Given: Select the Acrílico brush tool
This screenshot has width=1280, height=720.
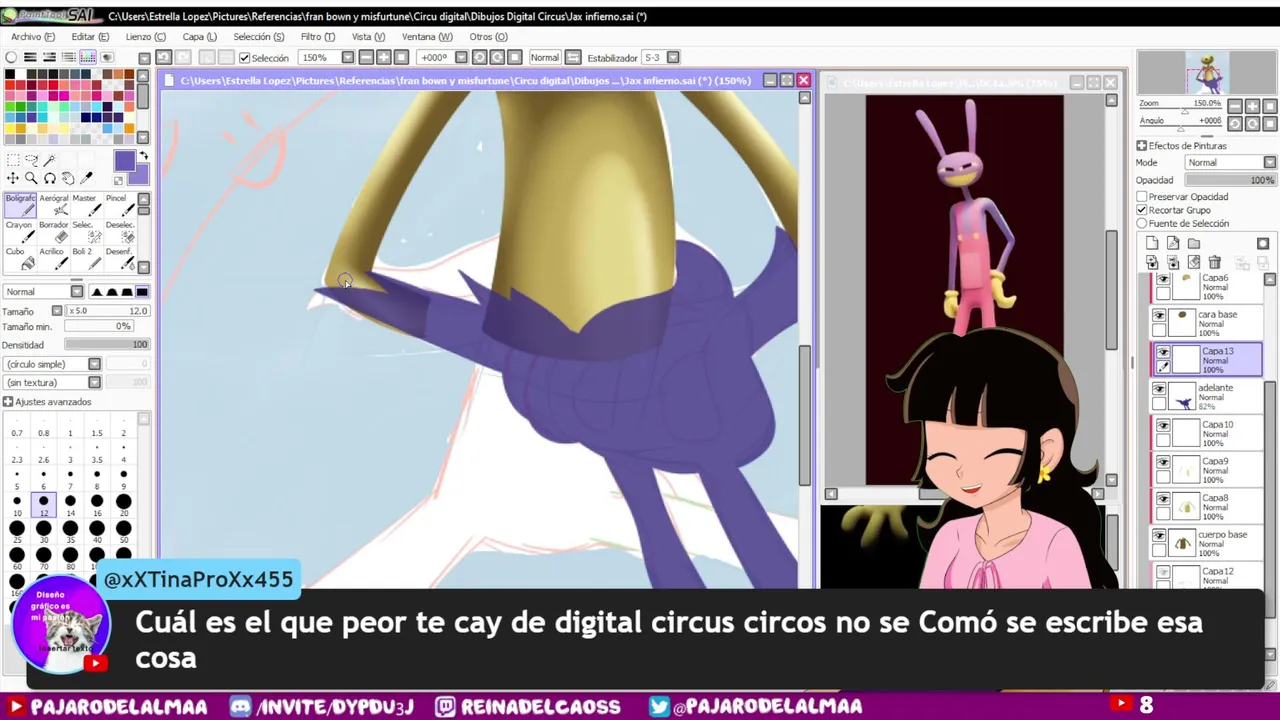Looking at the screenshot, I should (54, 259).
